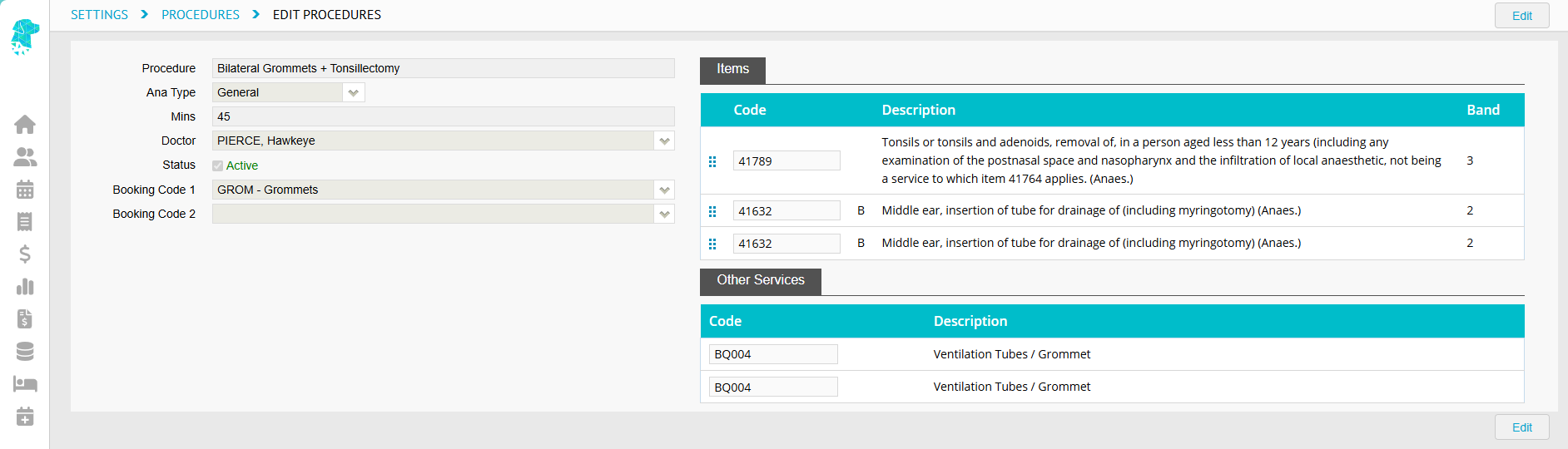Go to the SETTINGS breadcrumb link
This screenshot has width=1568, height=449.
click(99, 15)
